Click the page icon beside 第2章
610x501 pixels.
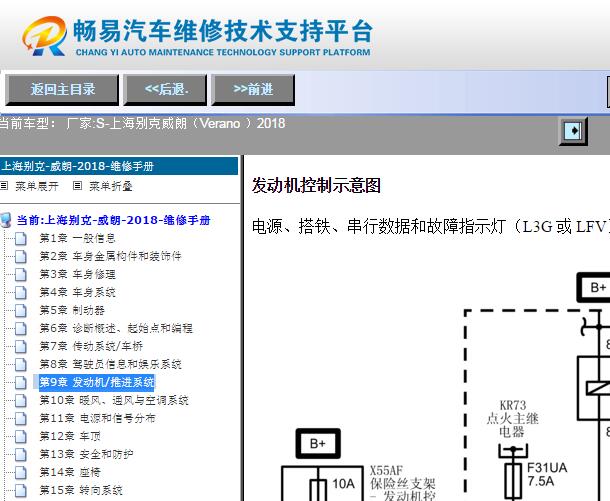(21, 256)
